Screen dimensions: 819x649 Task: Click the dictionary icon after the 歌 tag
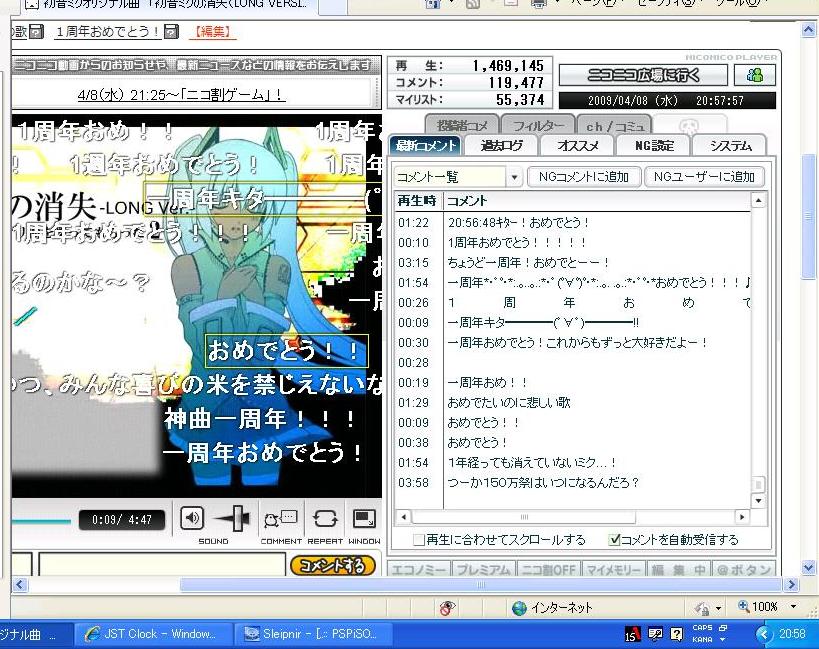36,32
